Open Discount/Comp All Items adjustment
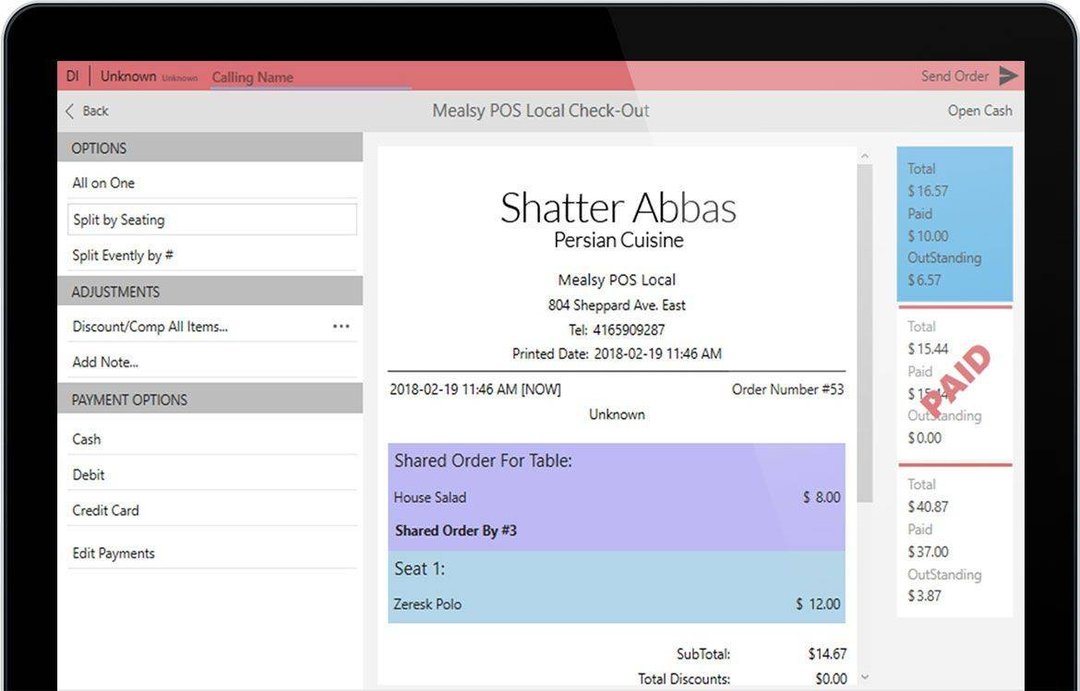The width and height of the screenshot is (1080, 691). pyautogui.click(x=150, y=327)
